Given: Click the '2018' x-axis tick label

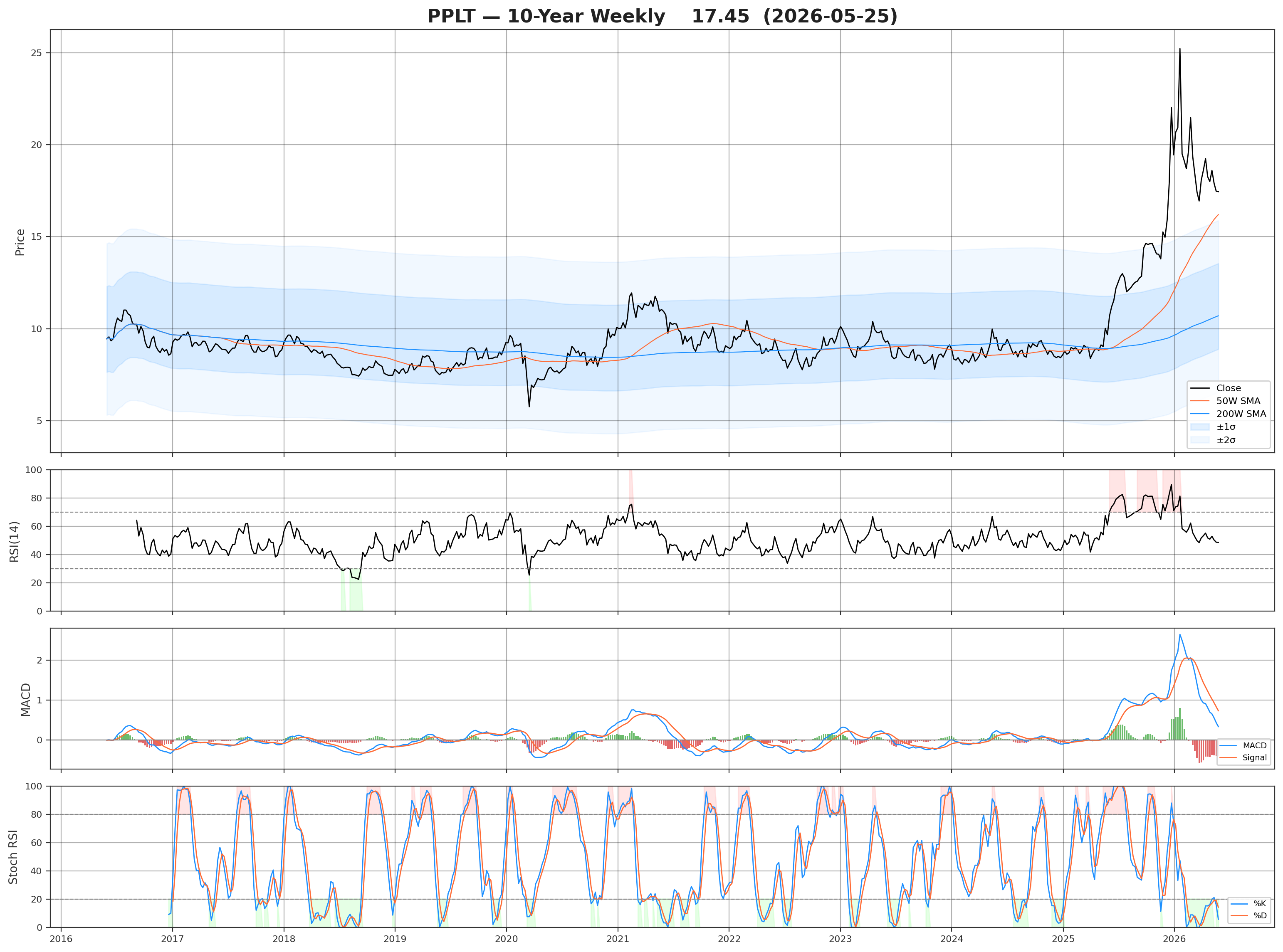Looking at the screenshot, I should tap(284, 940).
